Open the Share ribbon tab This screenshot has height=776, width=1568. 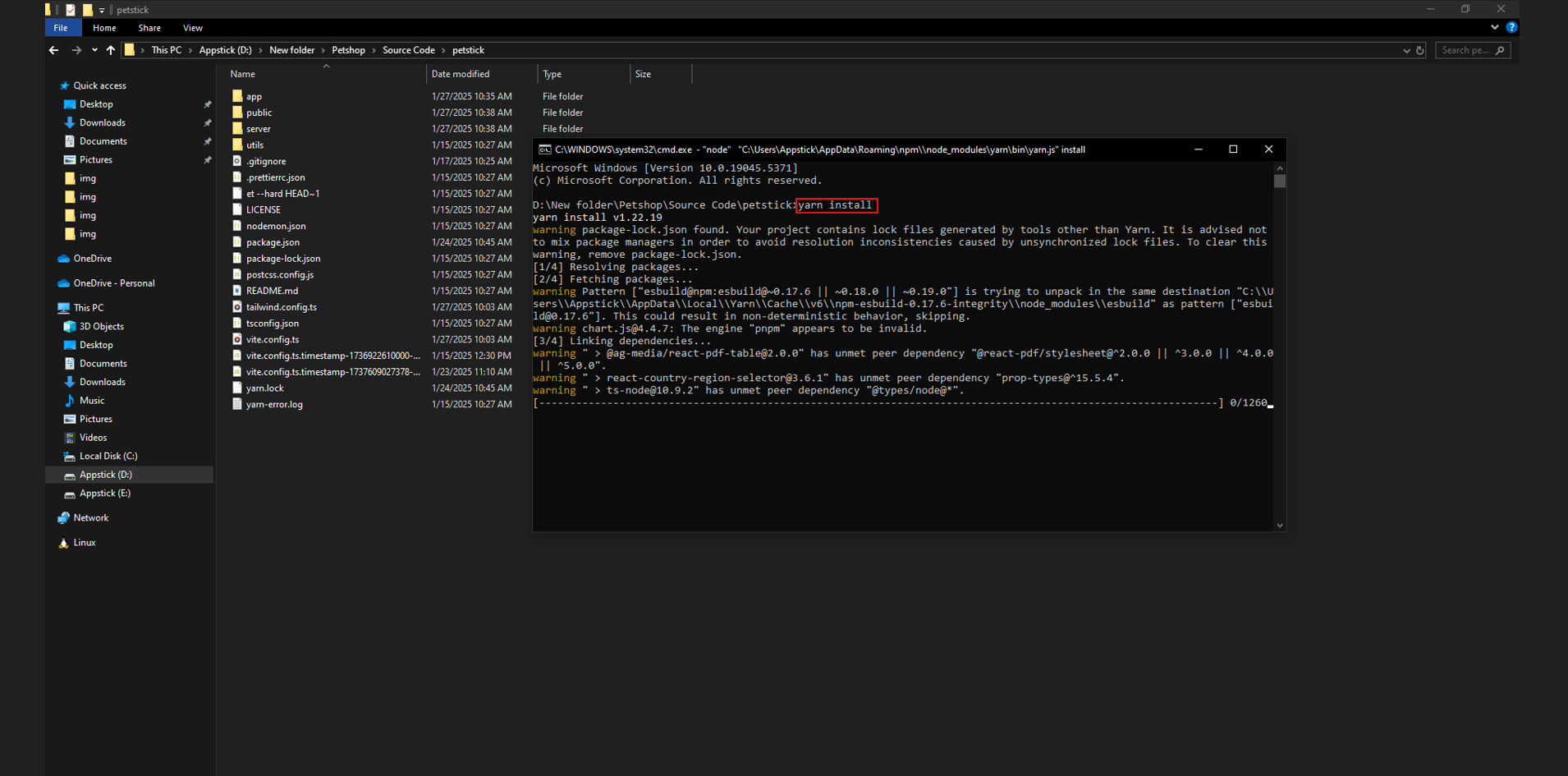point(149,28)
